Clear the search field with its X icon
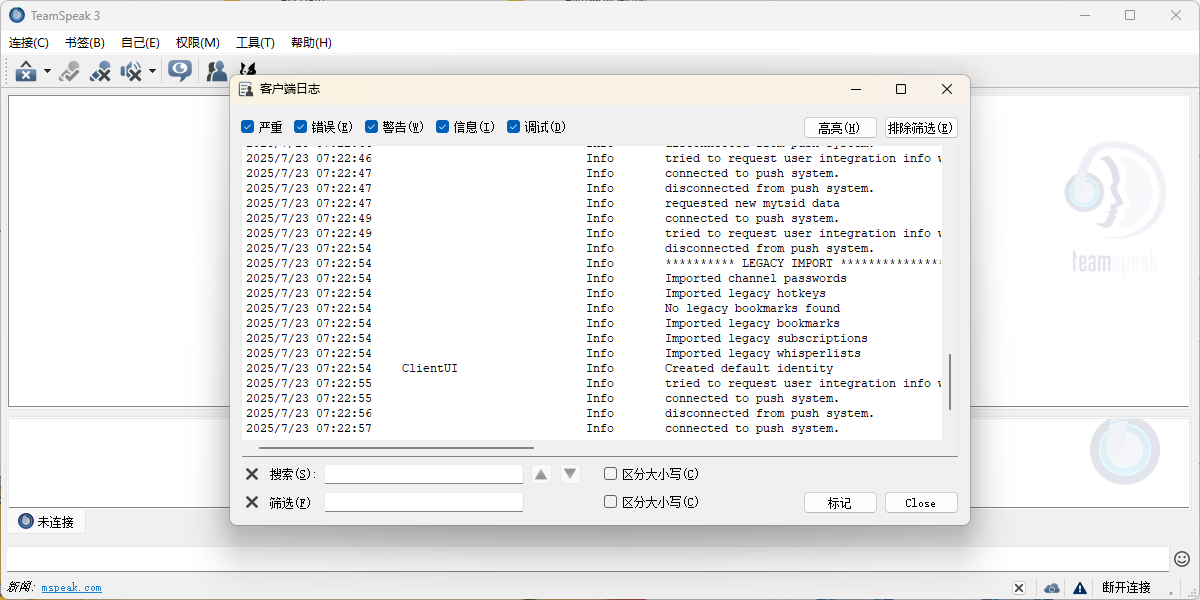Image resolution: width=1200 pixels, height=600 pixels. coord(252,474)
